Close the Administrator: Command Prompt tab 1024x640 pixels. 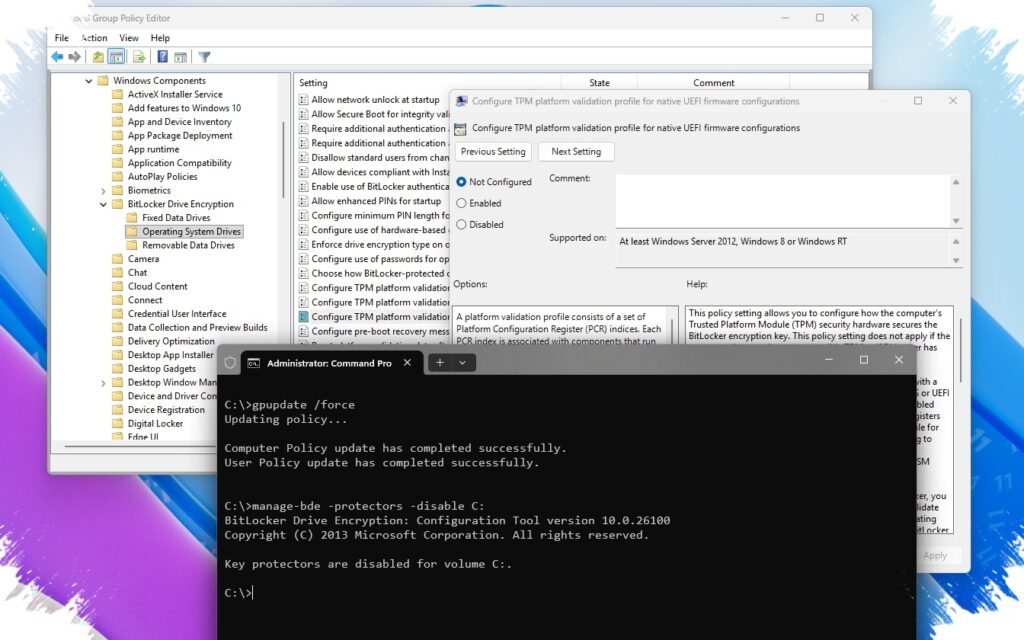(x=408, y=362)
